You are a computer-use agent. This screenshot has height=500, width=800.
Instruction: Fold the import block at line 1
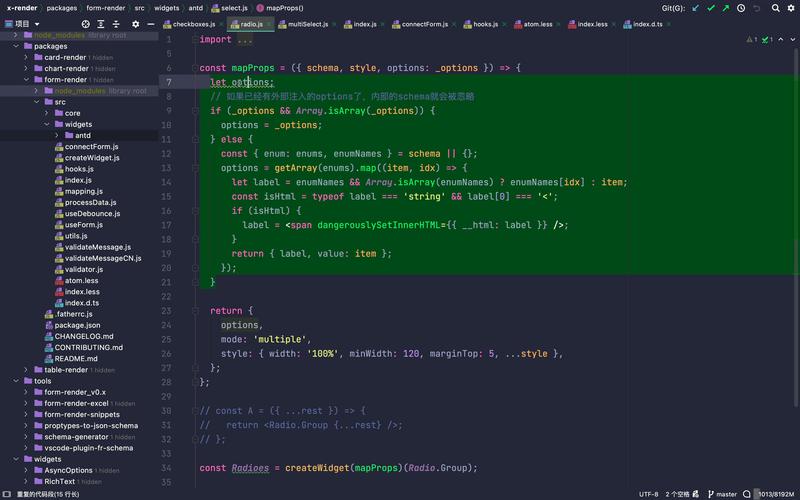point(195,39)
